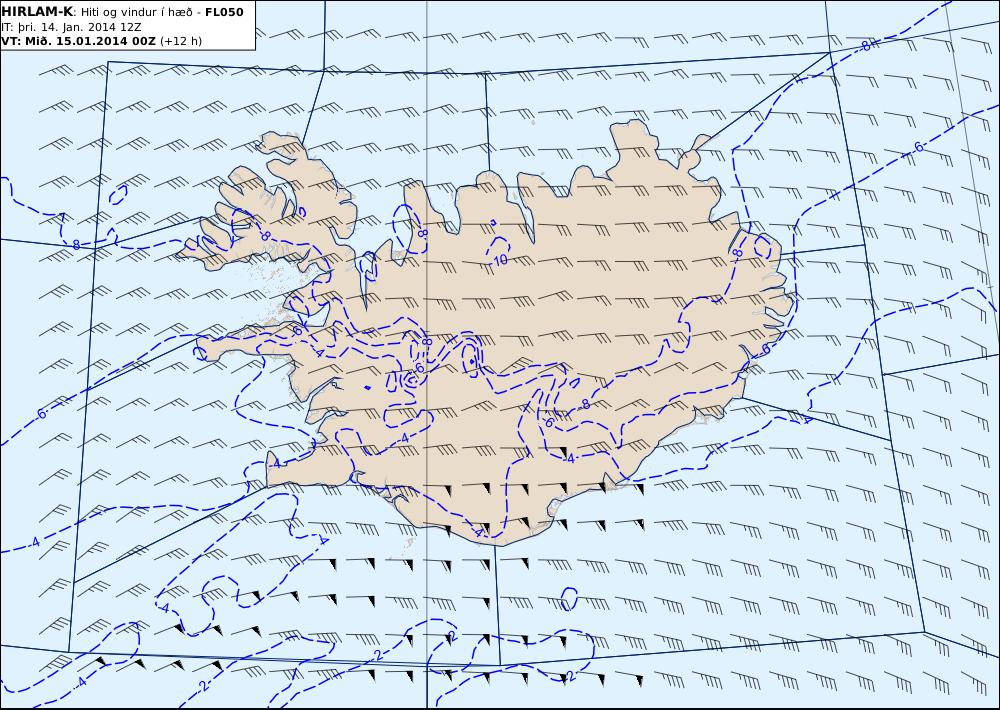Click the '(+12 h)' forecast offset text
Screen dimensions: 1000x710
point(180,41)
